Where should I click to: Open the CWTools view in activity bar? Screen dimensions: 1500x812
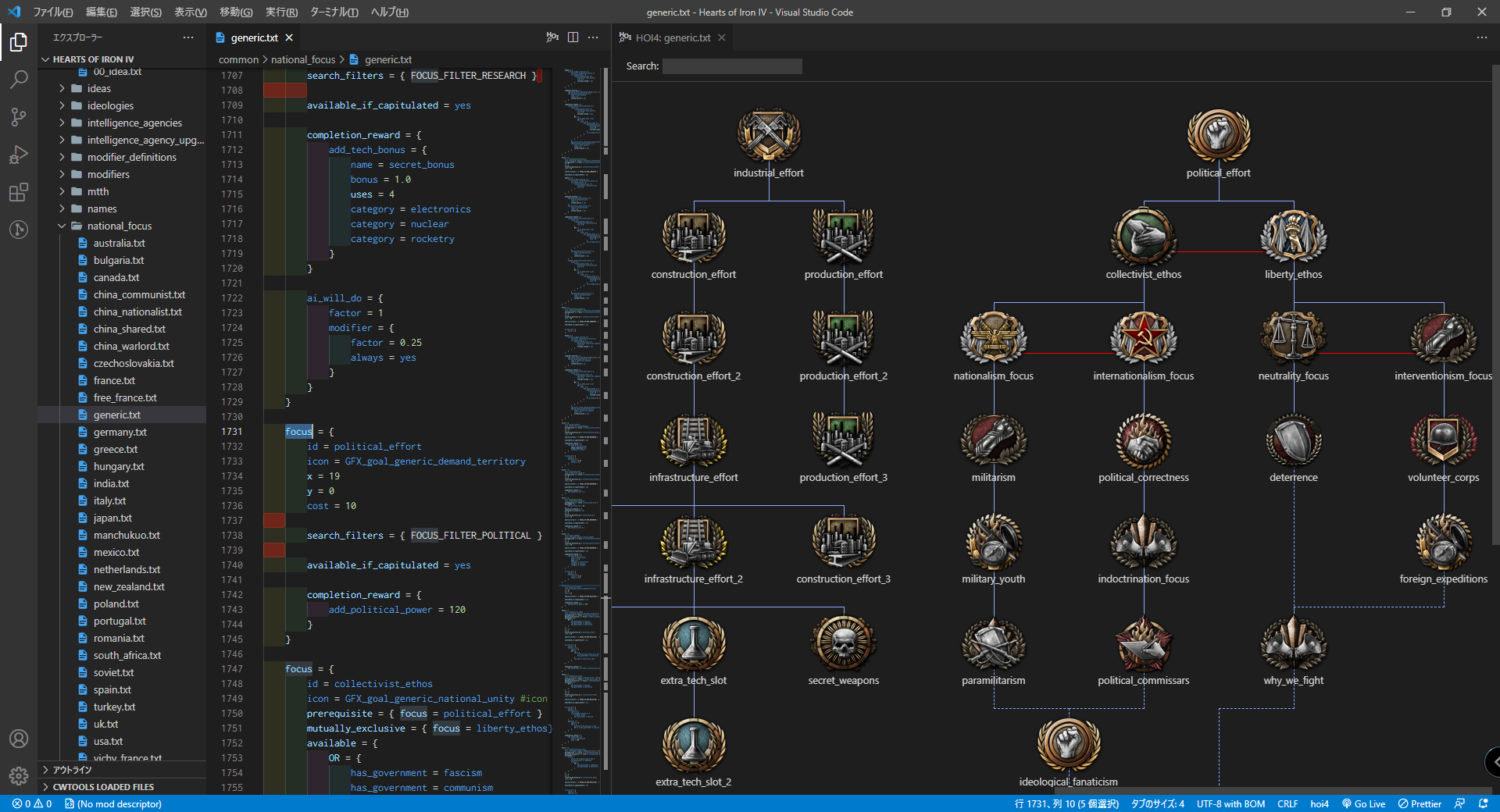19,230
